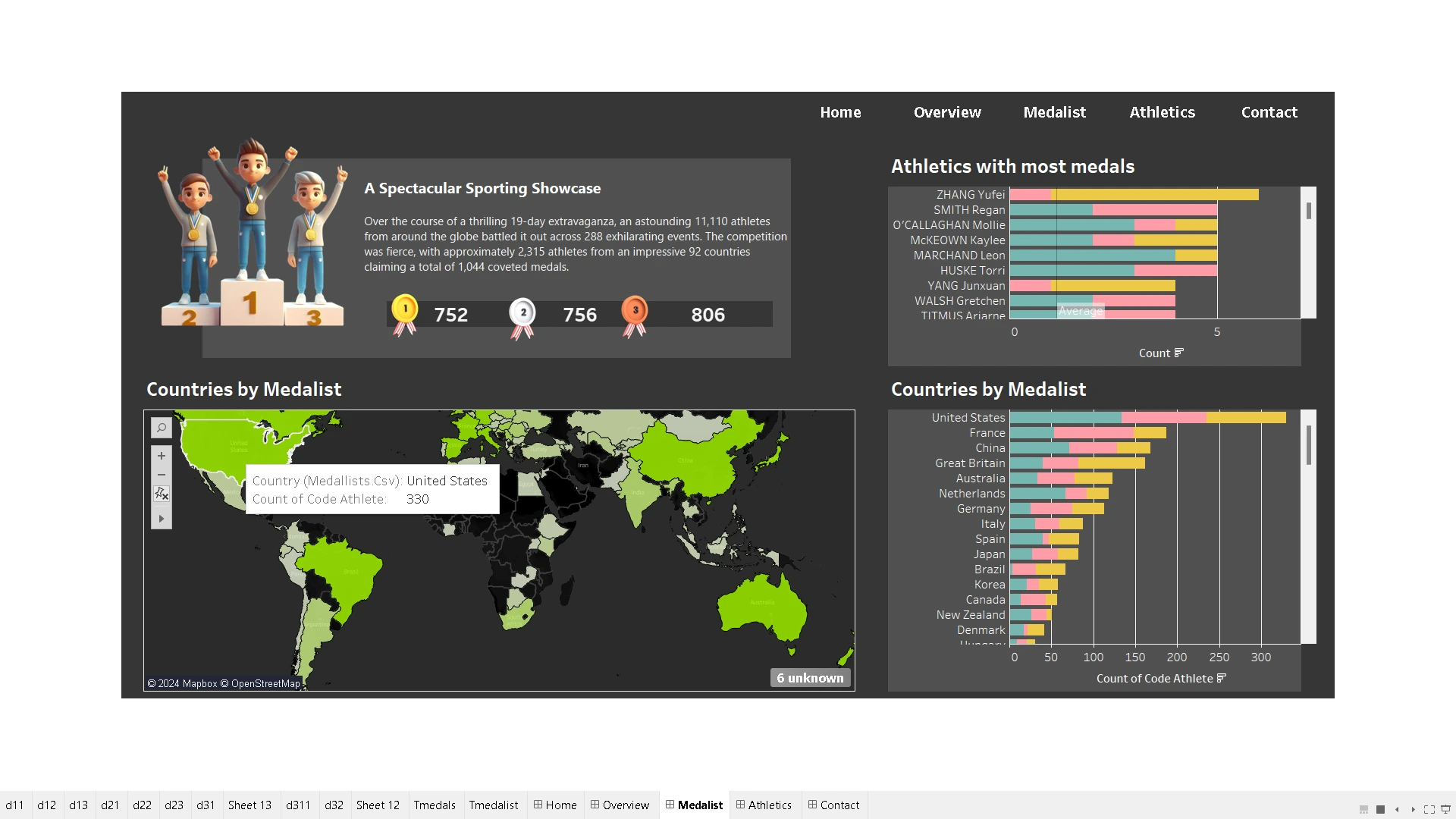This screenshot has width=1456, height=819.
Task: Toggle Count axis sort icon
Action: pyautogui.click(x=1178, y=353)
